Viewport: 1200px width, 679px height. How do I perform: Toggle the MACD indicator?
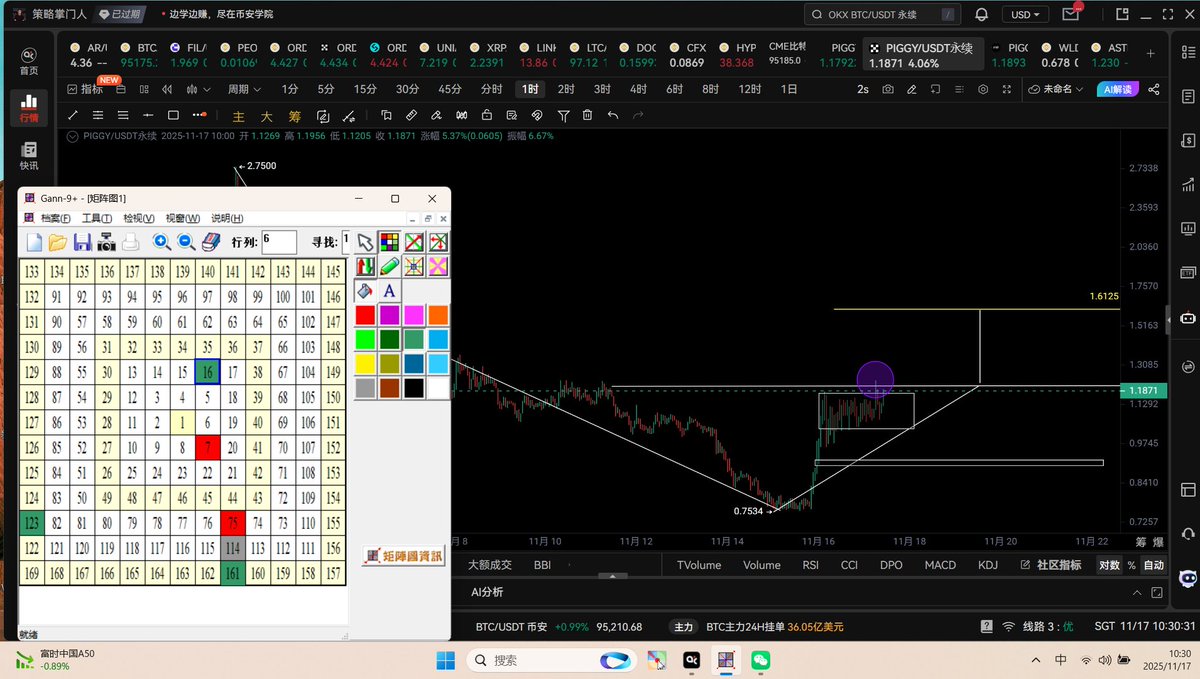pyautogui.click(x=940, y=565)
